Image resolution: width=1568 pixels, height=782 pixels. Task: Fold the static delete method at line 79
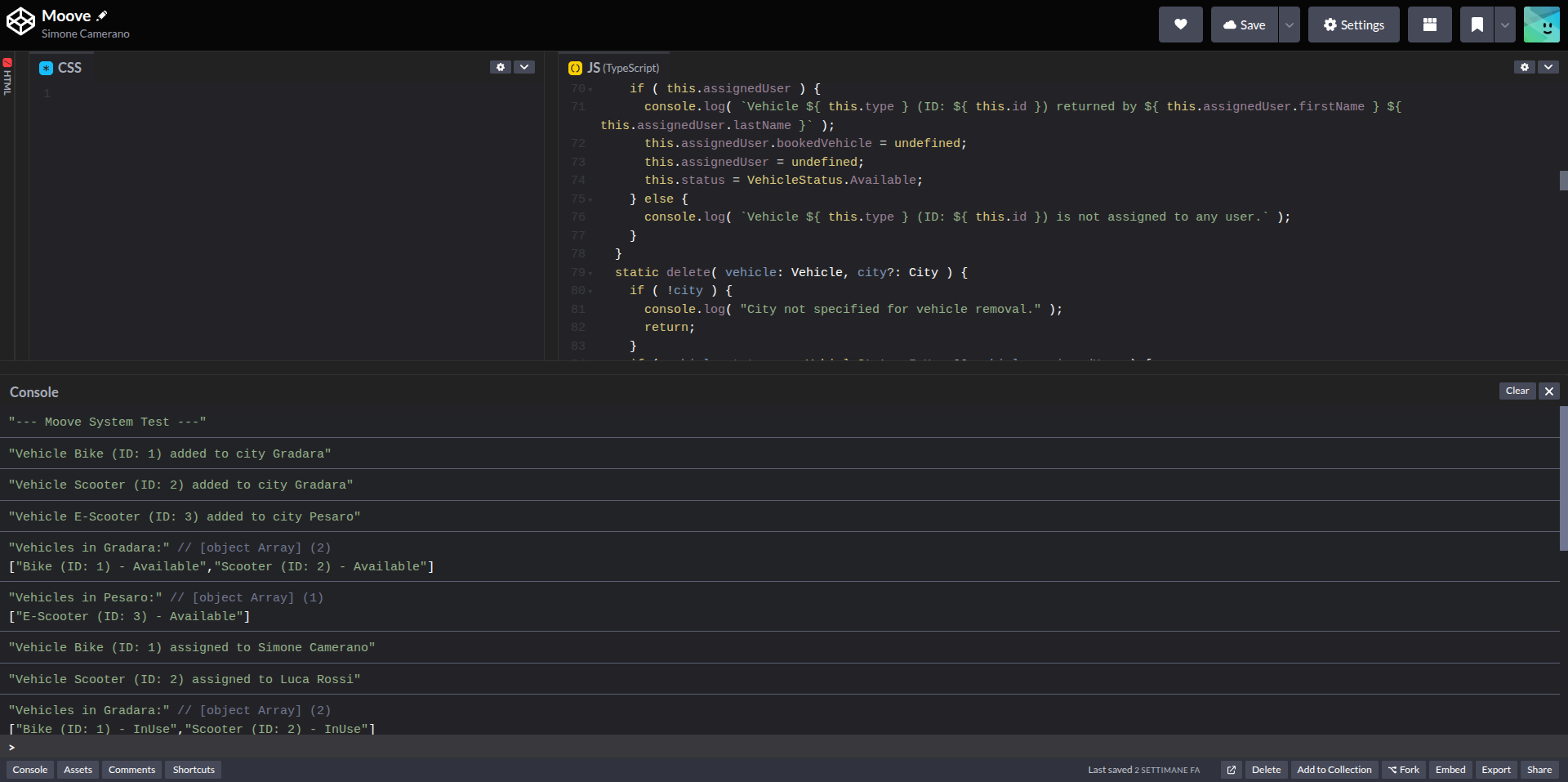click(x=590, y=273)
